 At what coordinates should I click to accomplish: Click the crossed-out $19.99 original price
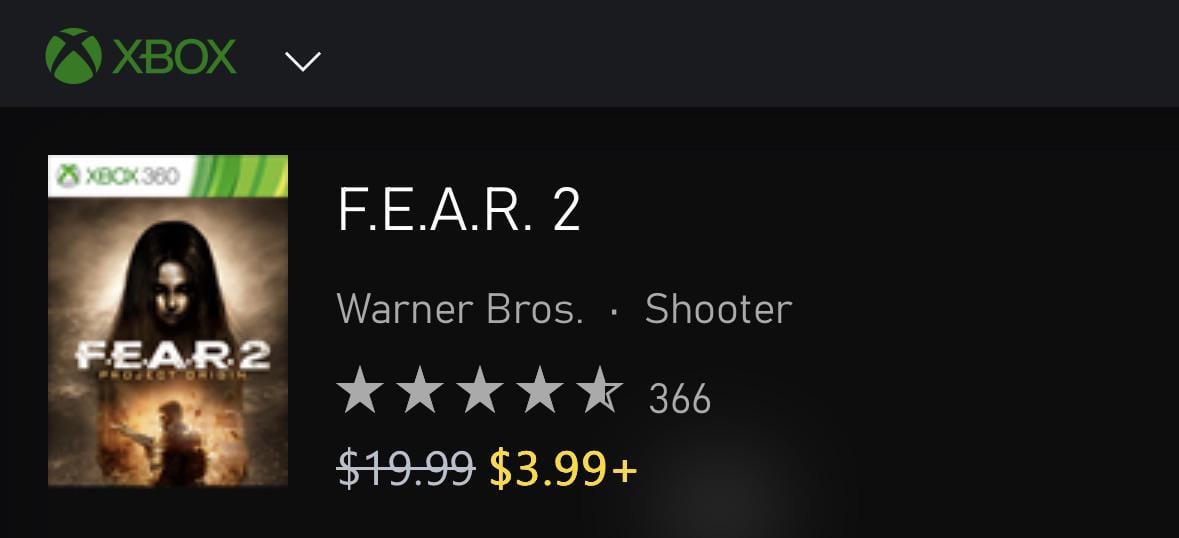pyautogui.click(x=405, y=467)
